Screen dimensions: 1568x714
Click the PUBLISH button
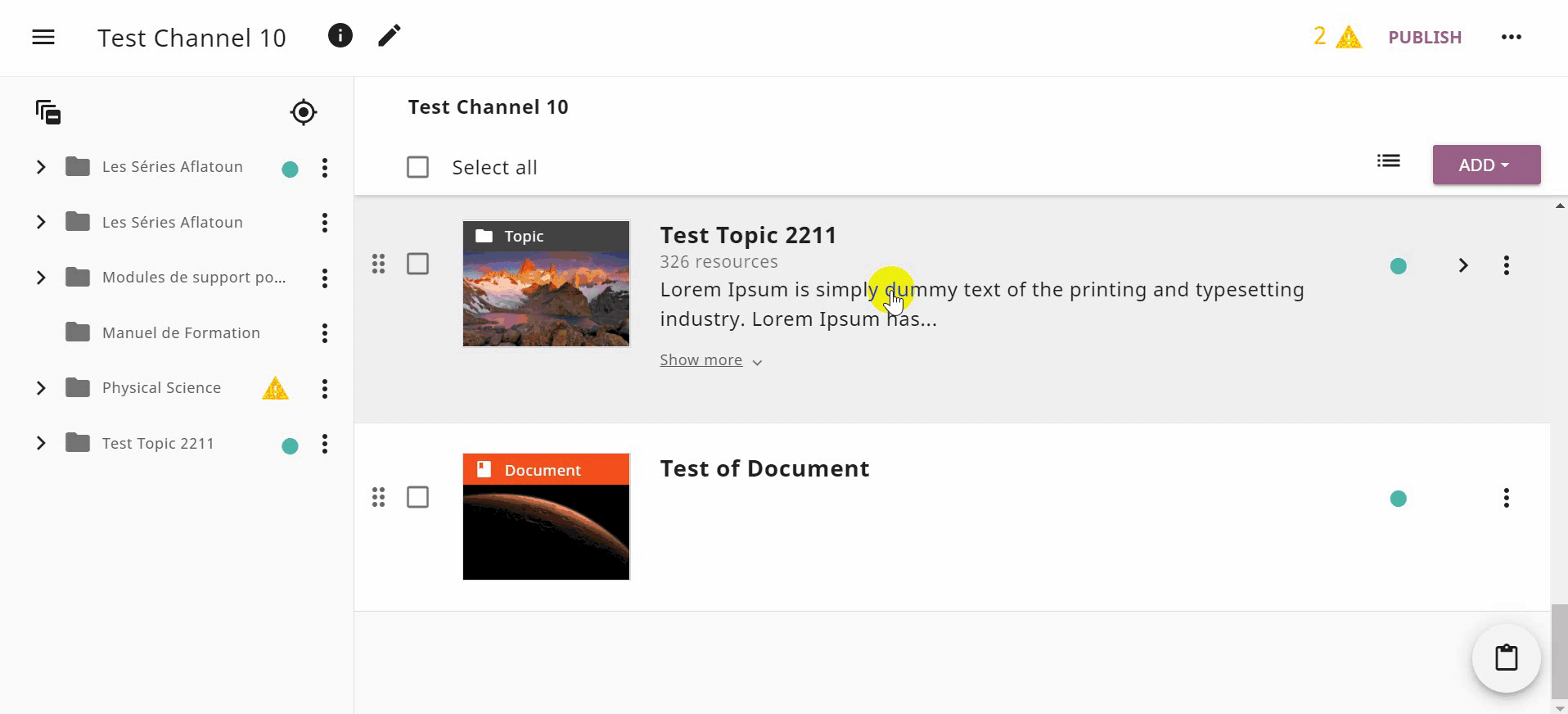1425,38
